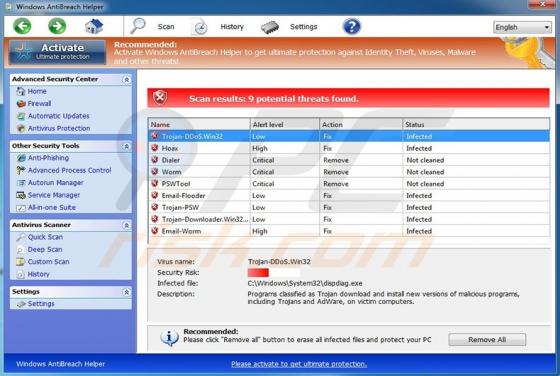Click the Remove All button
Screen dimensions: 560x376
[x=487, y=340]
